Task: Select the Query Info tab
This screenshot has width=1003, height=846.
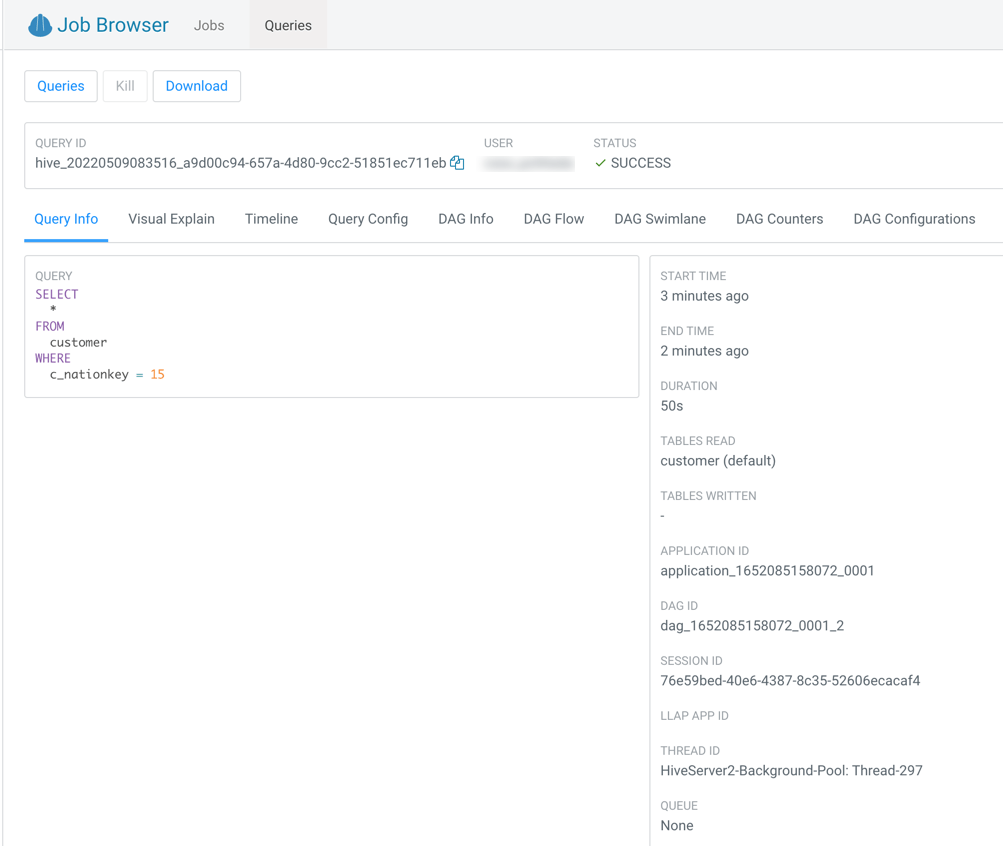Action: coord(65,218)
